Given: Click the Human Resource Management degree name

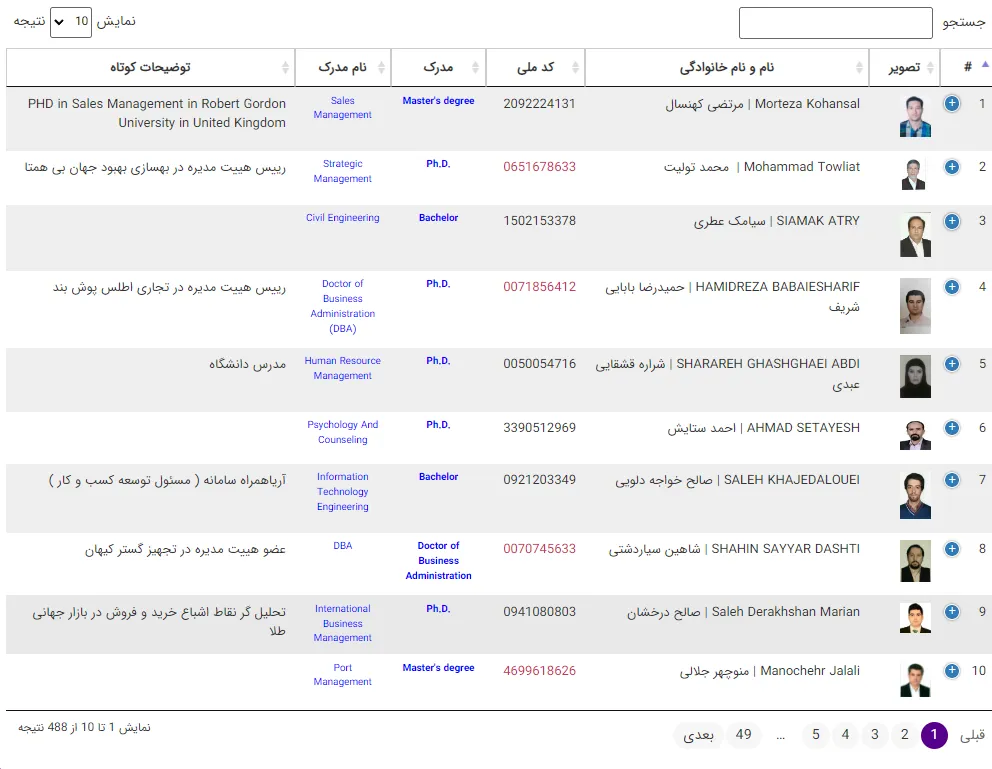Looking at the screenshot, I should pos(343,368).
